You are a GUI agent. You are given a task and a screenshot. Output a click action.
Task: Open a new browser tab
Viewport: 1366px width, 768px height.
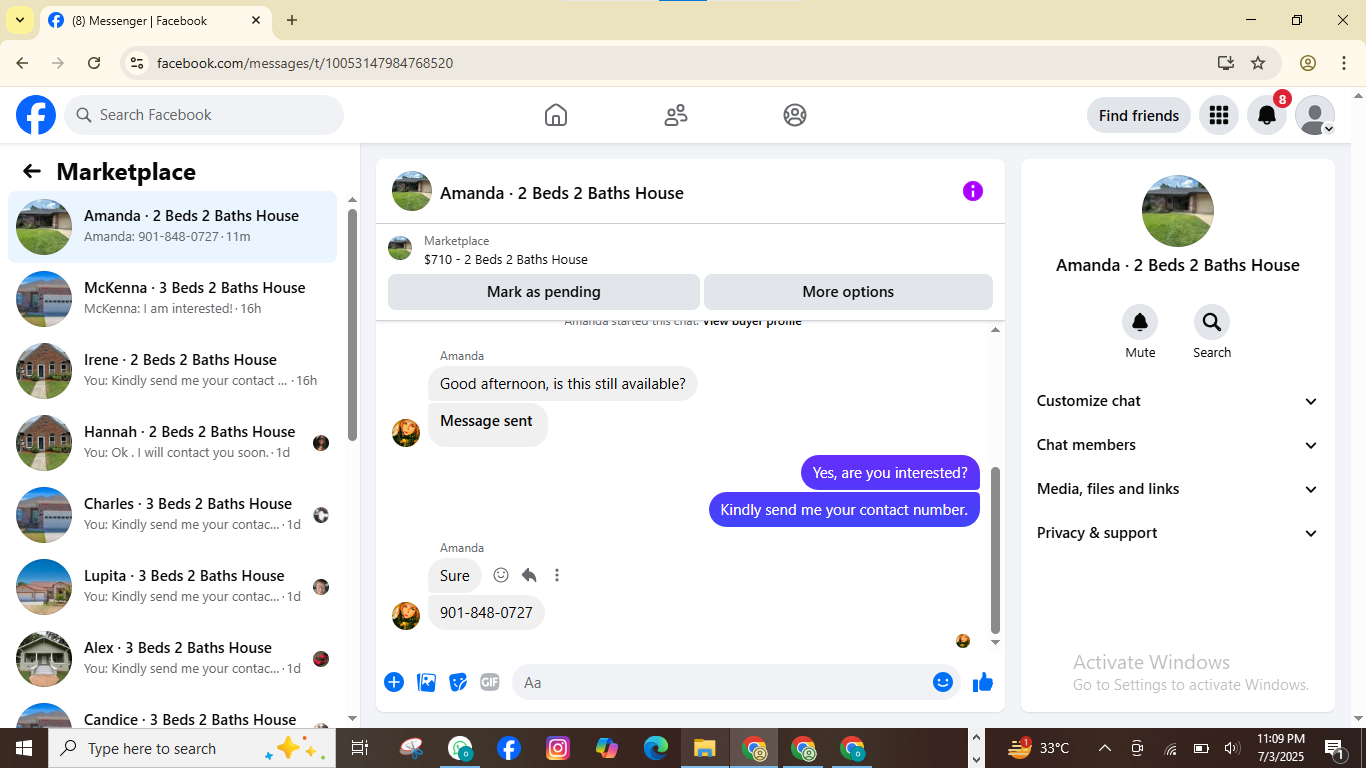coord(292,20)
